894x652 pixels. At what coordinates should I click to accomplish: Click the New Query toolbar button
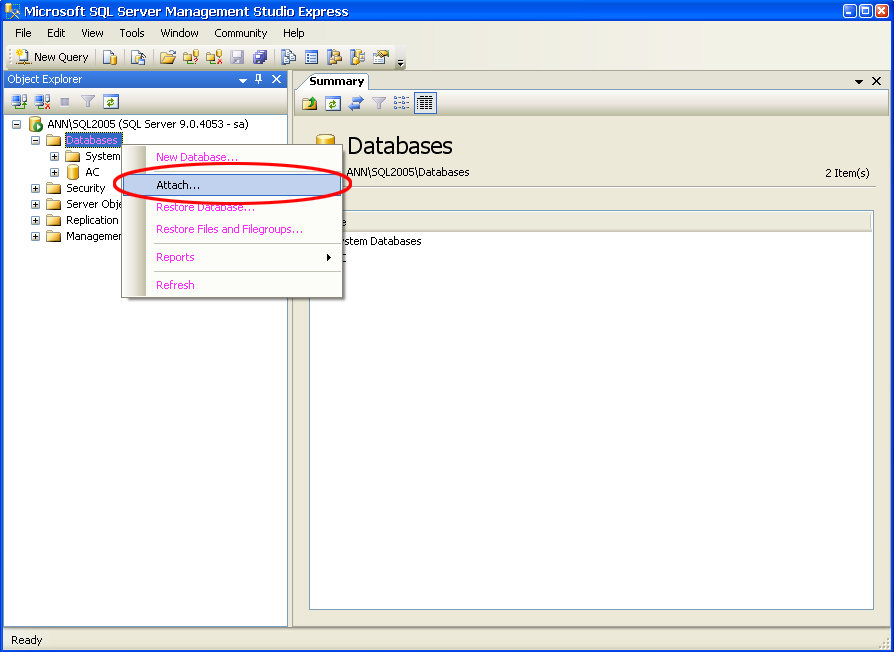pos(52,57)
